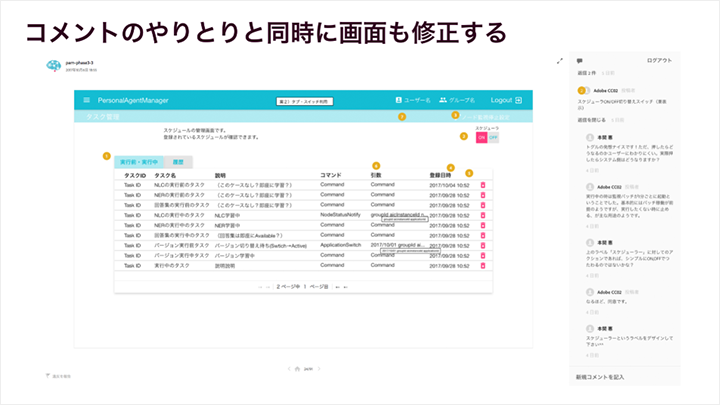Click the 新規コメントを記入 comment field

(601, 376)
